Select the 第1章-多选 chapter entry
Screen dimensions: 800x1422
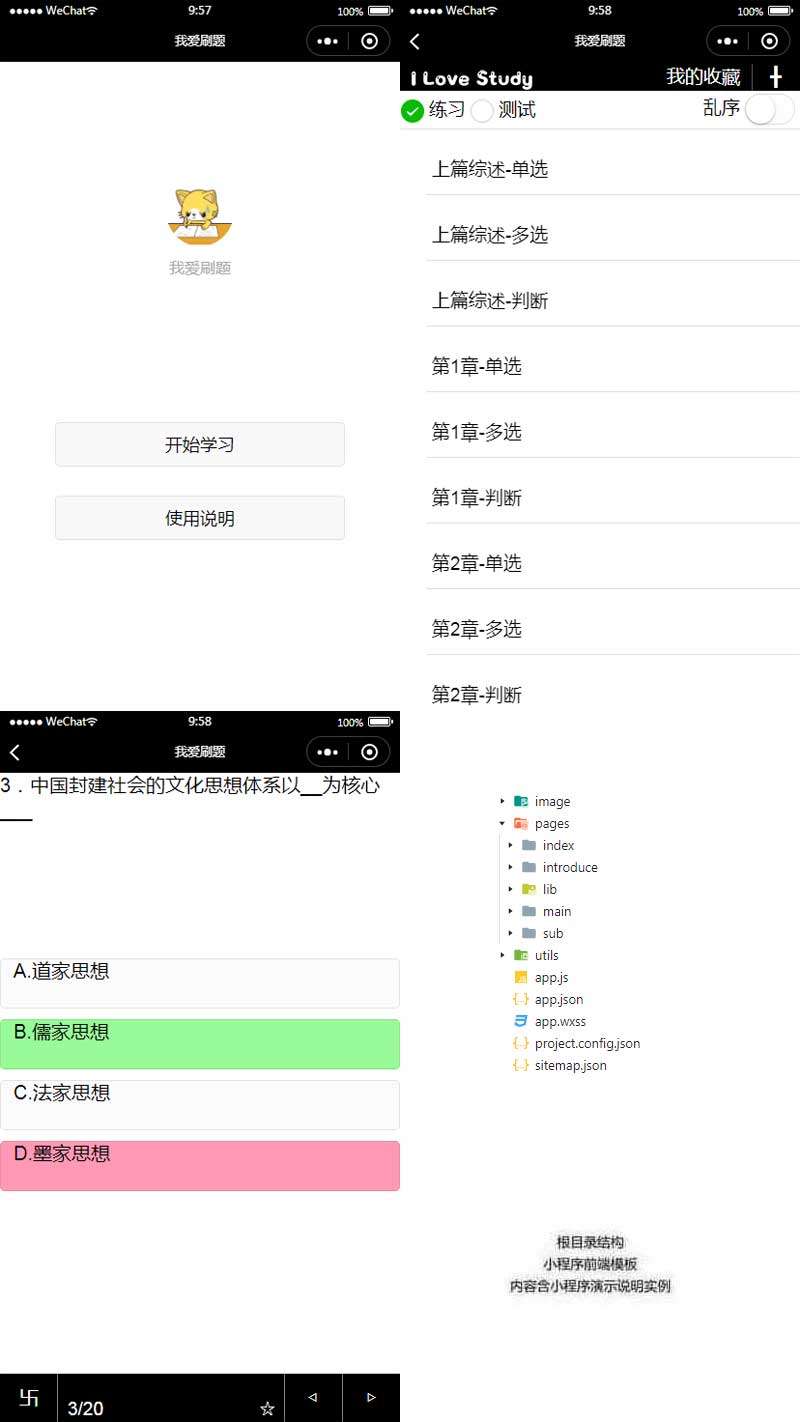[477, 431]
